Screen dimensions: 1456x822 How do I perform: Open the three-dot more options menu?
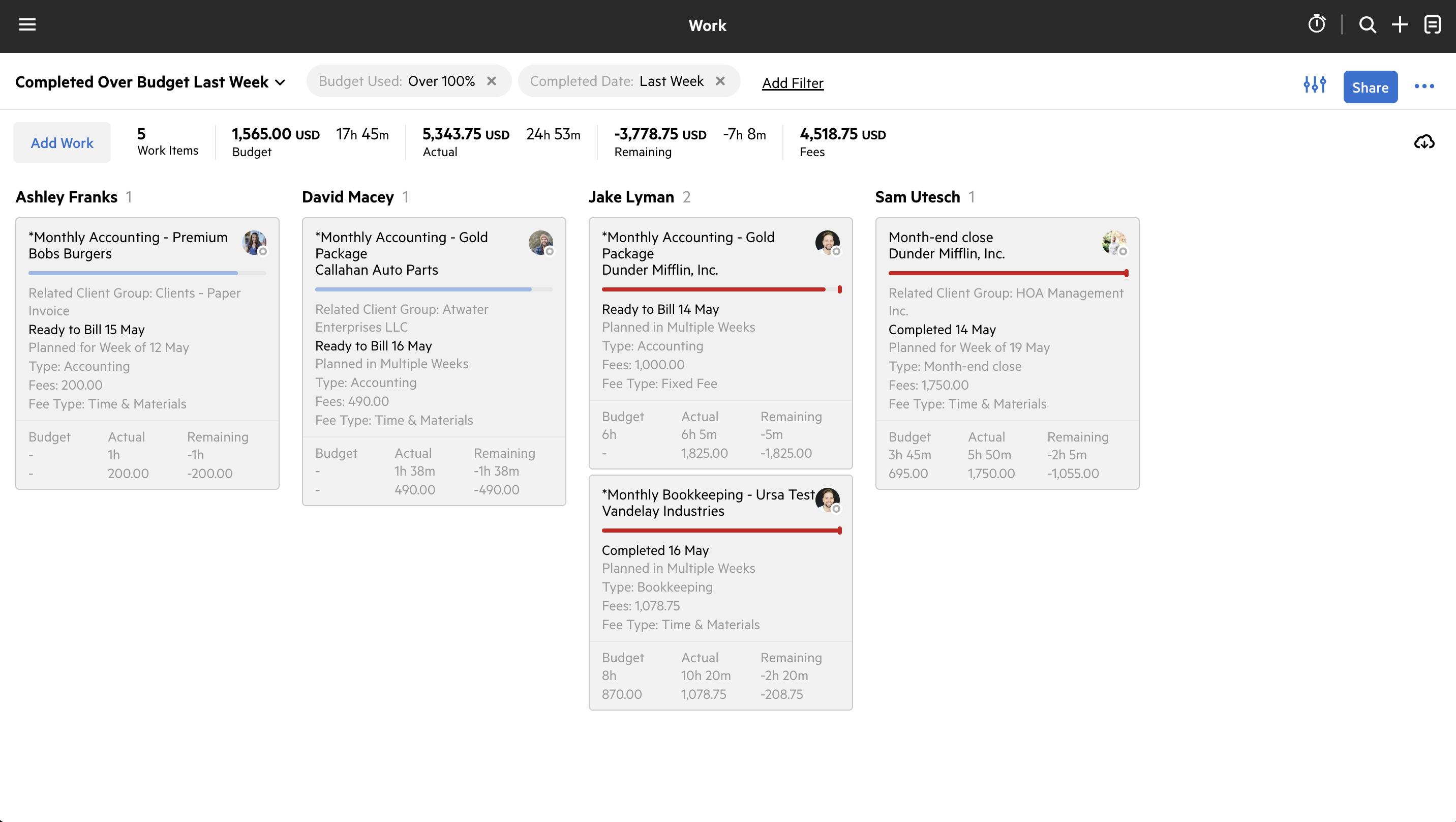(1424, 86)
